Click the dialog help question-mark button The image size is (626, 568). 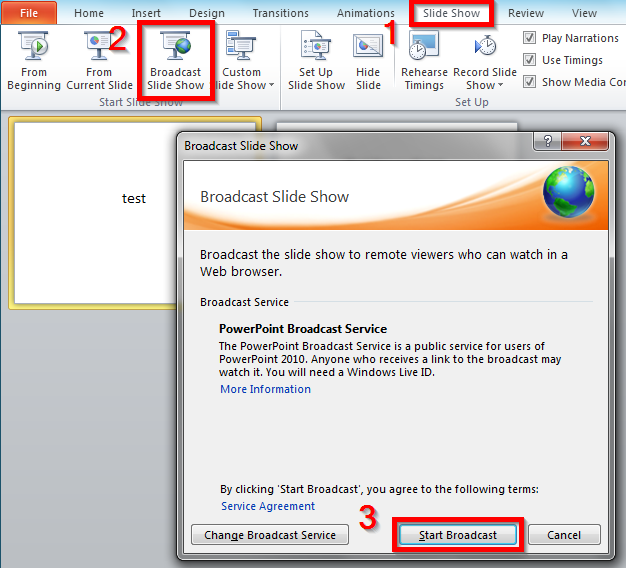[547, 141]
